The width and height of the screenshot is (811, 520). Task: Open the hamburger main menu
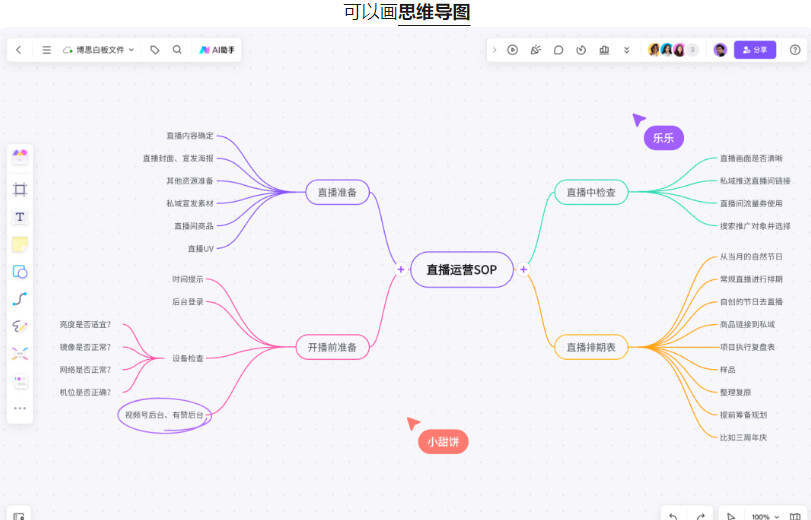pyautogui.click(x=46, y=49)
